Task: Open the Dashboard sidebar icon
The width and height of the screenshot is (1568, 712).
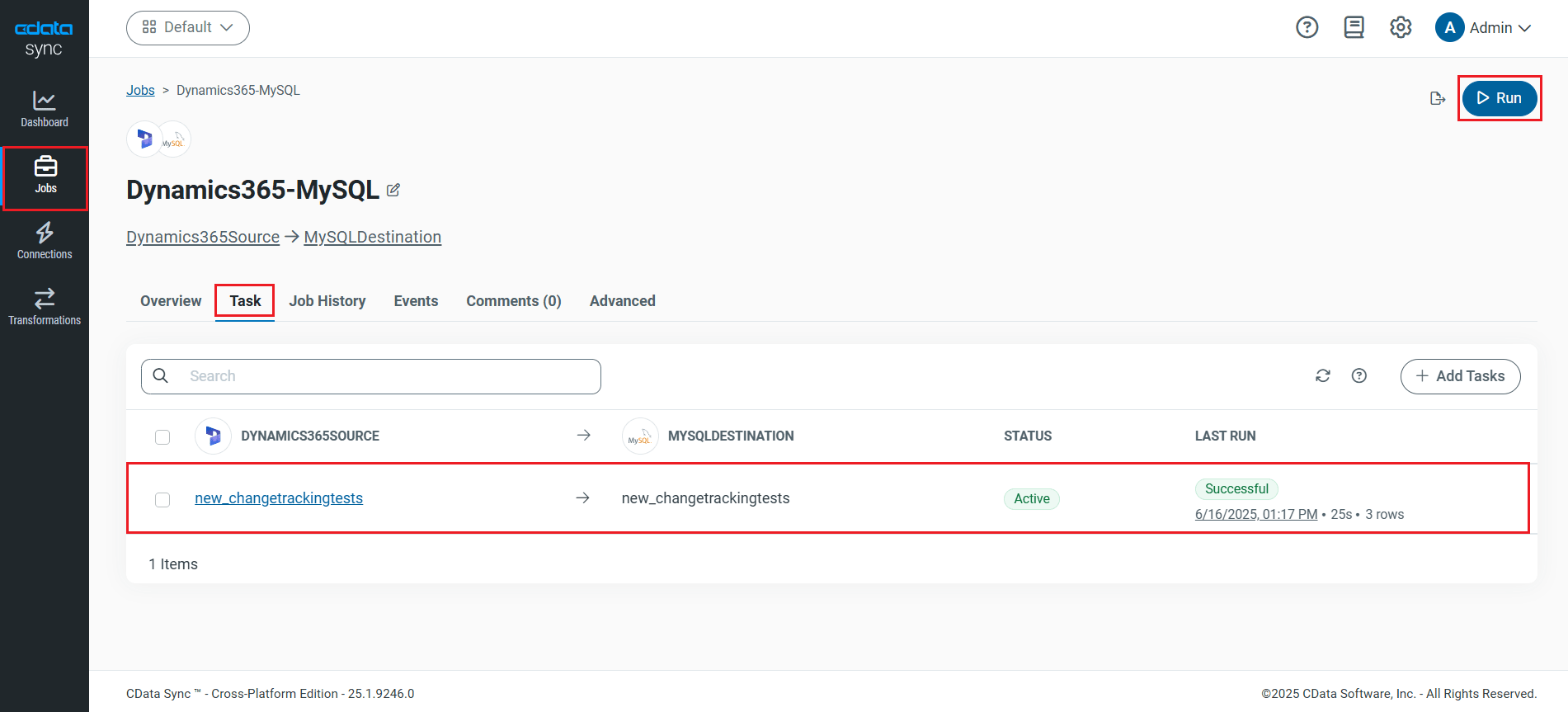Action: (45, 109)
